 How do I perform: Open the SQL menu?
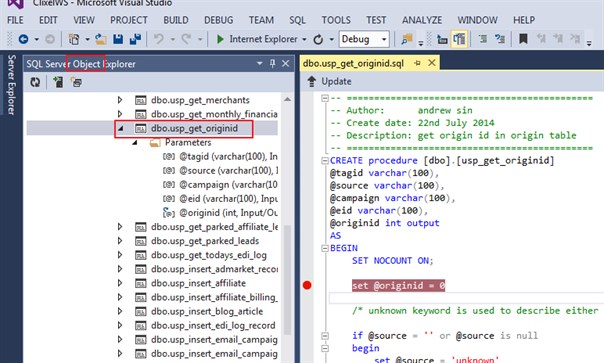(297, 20)
